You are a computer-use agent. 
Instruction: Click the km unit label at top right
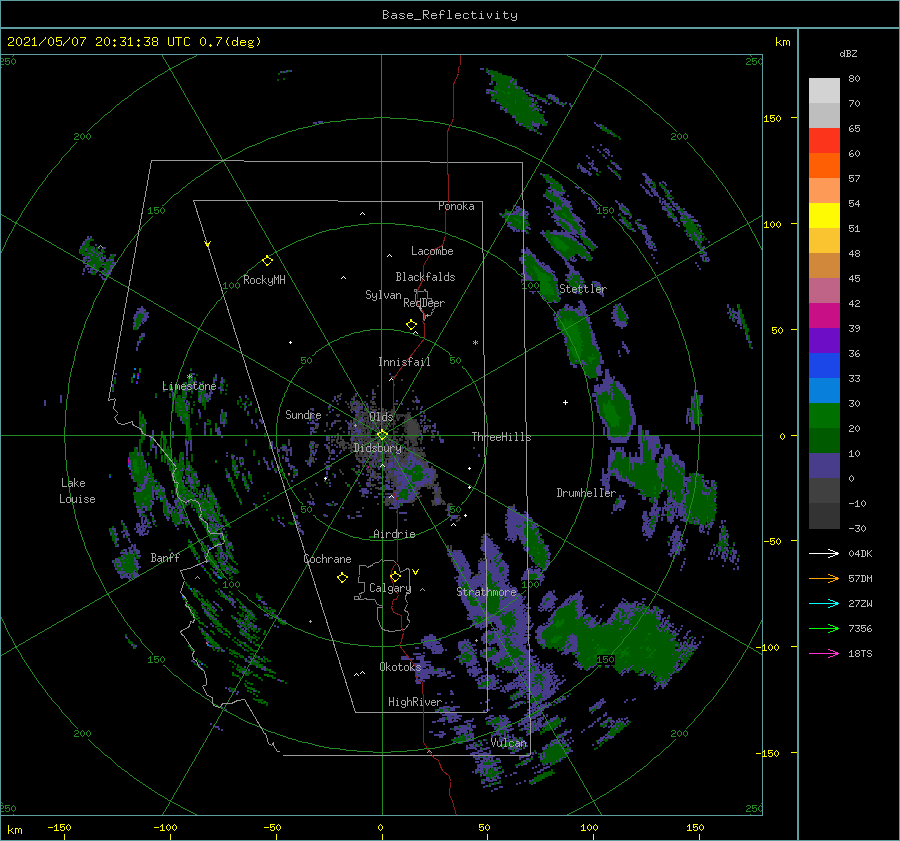pos(782,42)
